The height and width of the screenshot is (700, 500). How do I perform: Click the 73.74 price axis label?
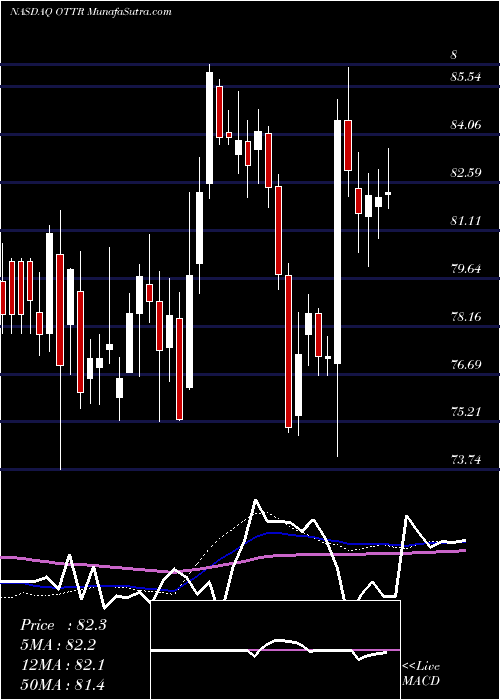pyautogui.click(x=467, y=459)
